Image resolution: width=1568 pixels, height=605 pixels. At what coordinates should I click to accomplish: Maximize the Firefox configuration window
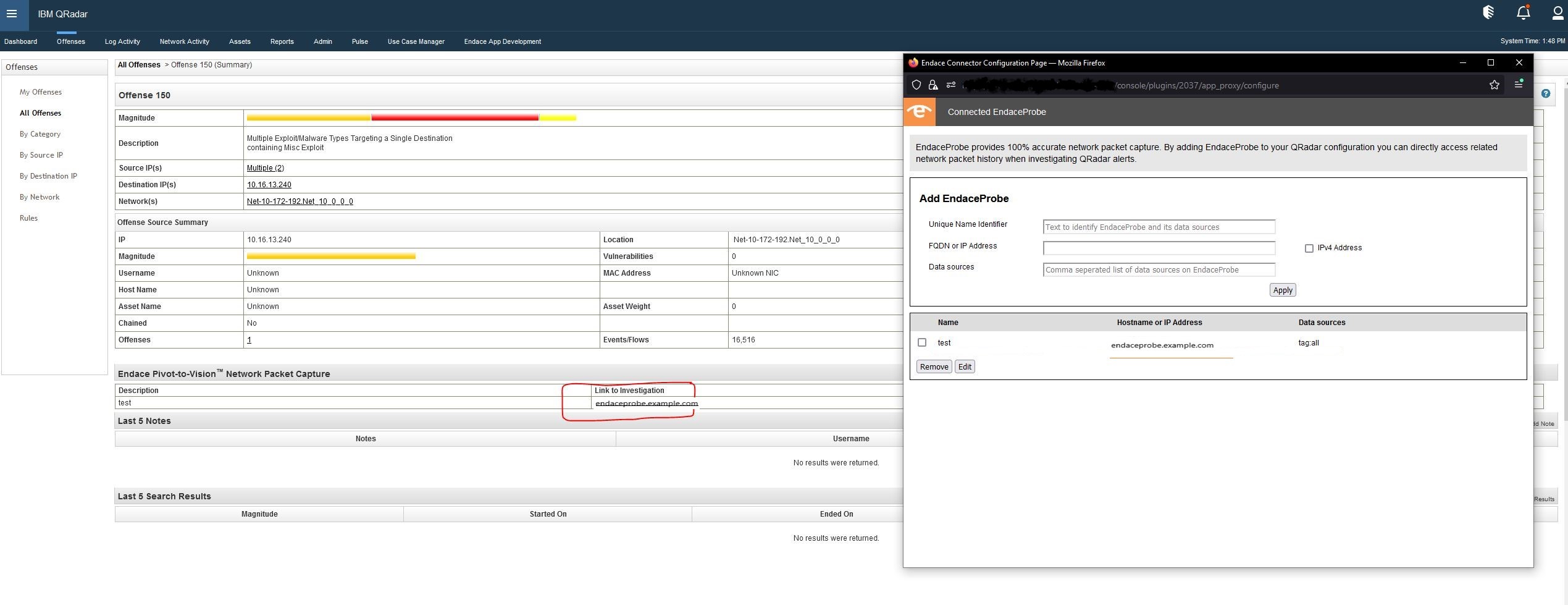[1491, 62]
